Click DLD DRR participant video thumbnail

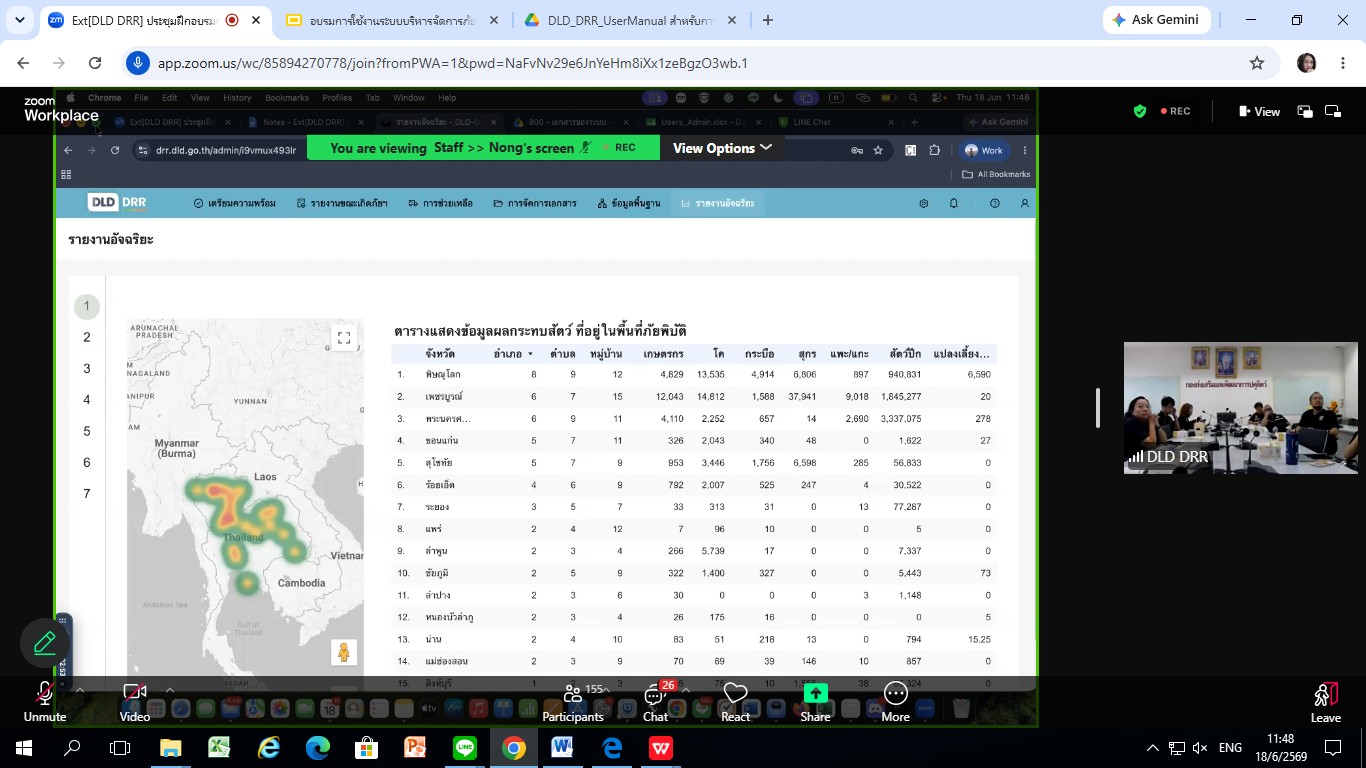[1241, 408]
